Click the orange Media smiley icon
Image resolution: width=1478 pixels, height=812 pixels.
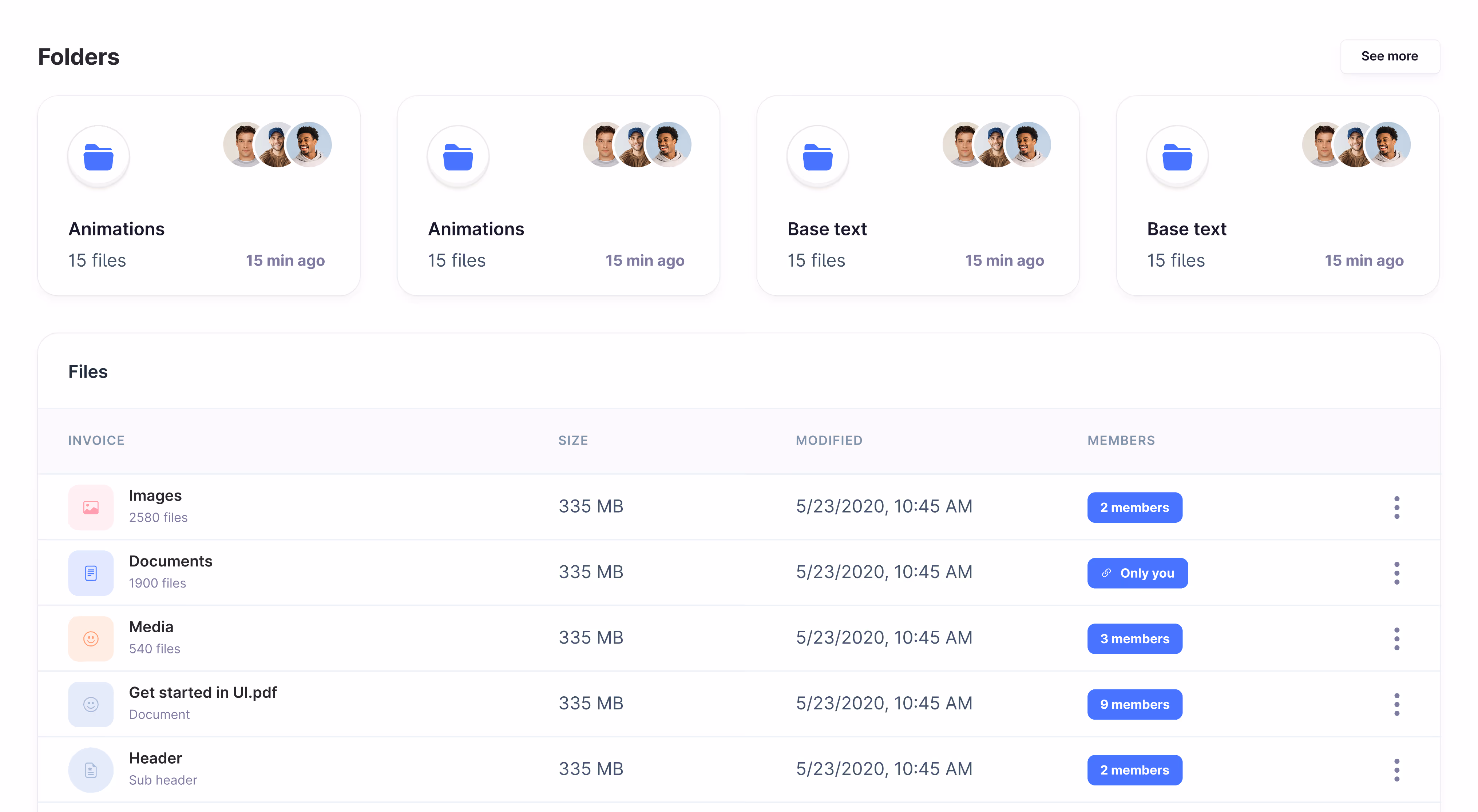(91, 638)
